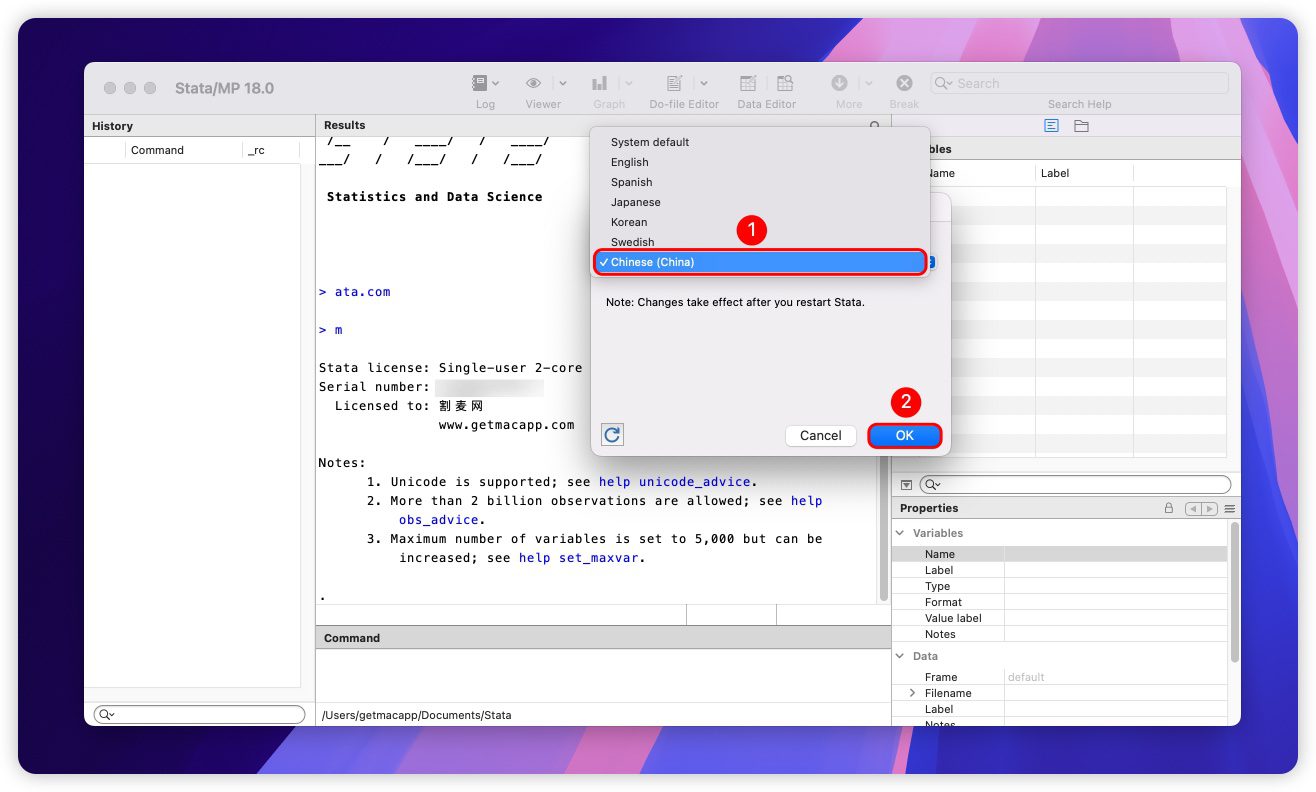Open the Log toolbar icon
Viewport: 1316px width, 792px height.
pos(480,84)
